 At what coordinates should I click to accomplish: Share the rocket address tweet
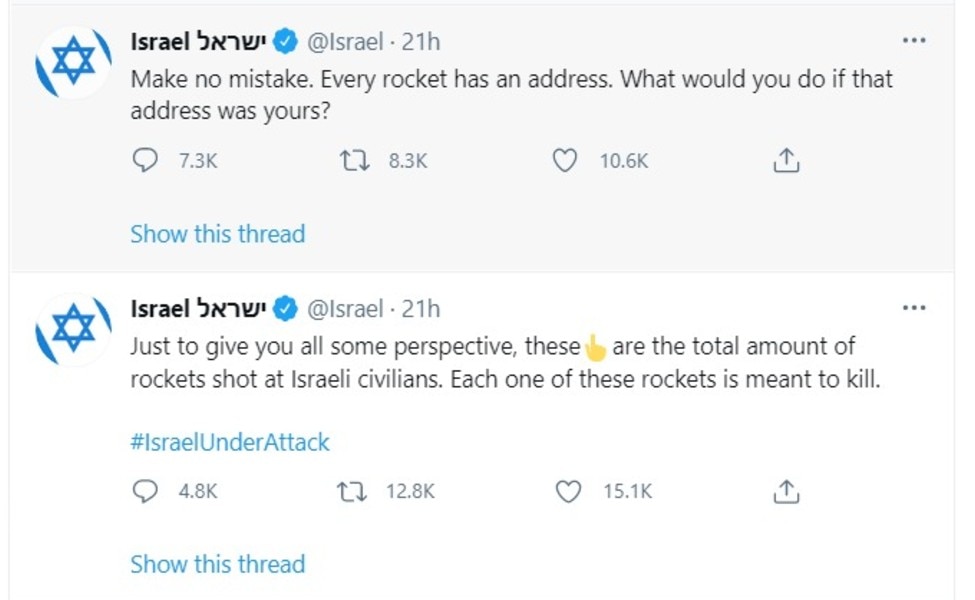point(786,159)
